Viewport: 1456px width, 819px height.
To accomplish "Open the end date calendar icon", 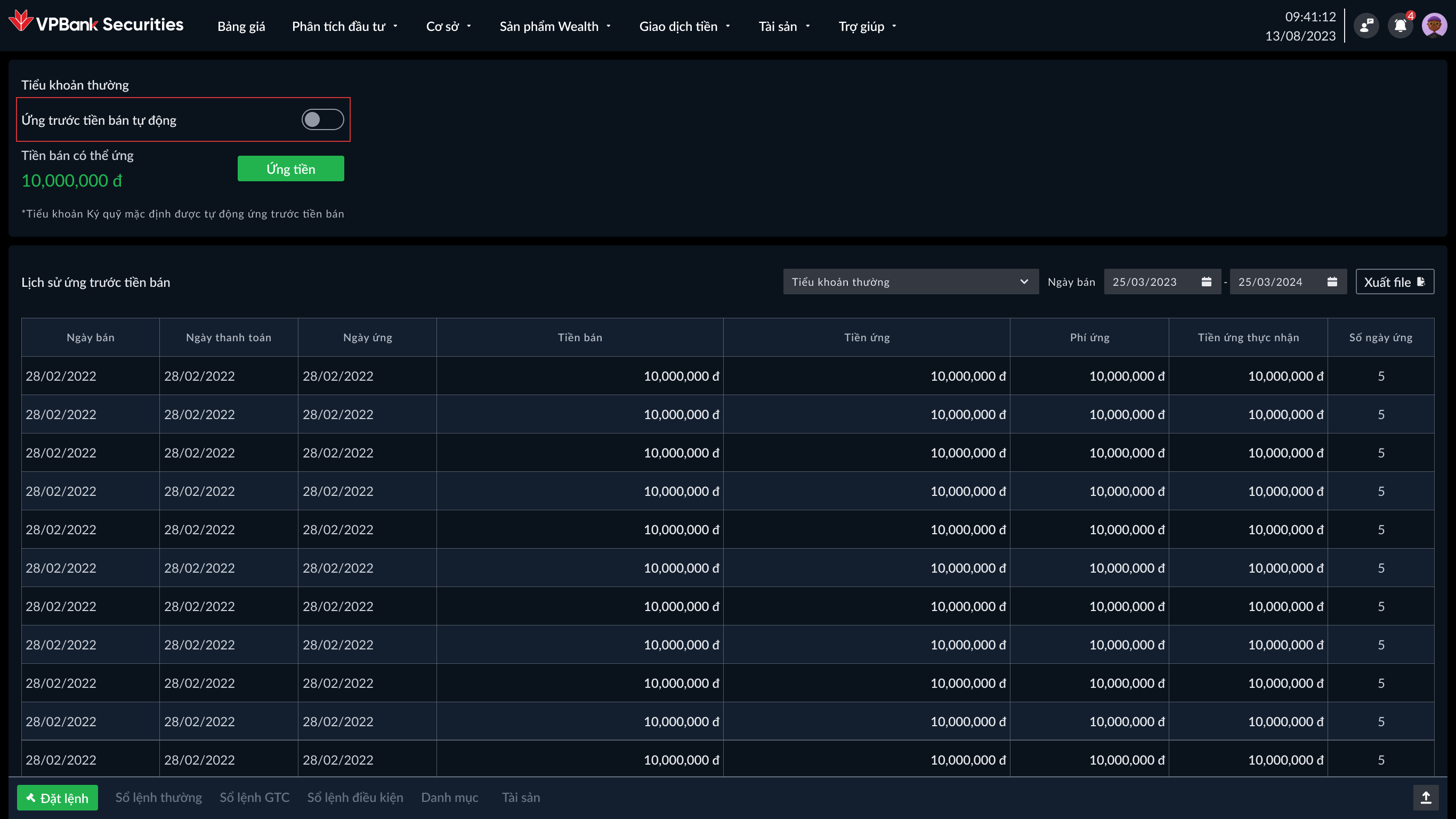I will point(1332,282).
